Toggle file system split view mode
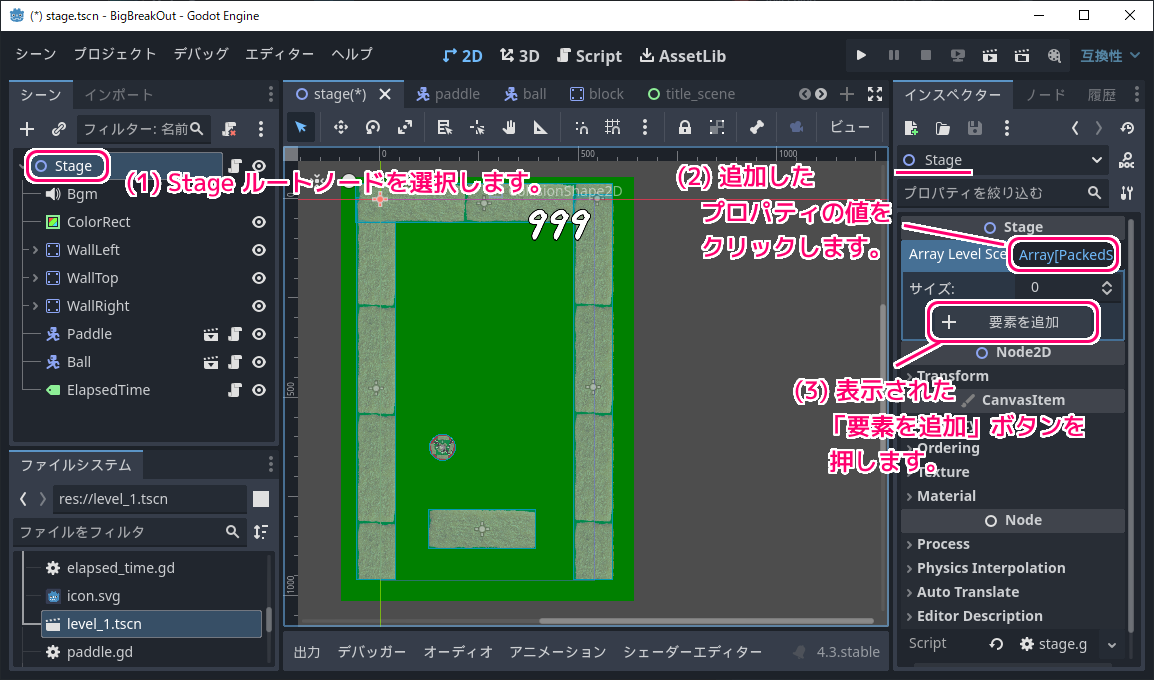Image resolution: width=1154 pixels, height=680 pixels. point(261,499)
